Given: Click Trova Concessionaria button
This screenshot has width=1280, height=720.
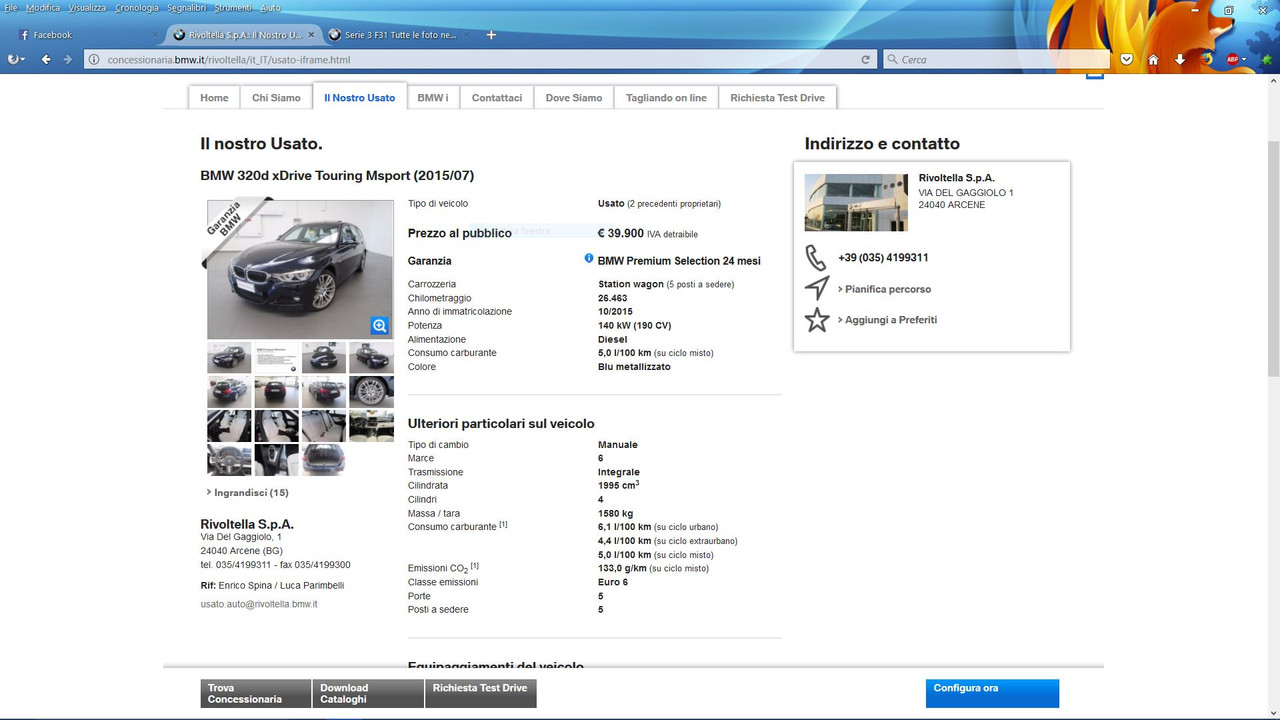Looking at the screenshot, I should tap(256, 693).
